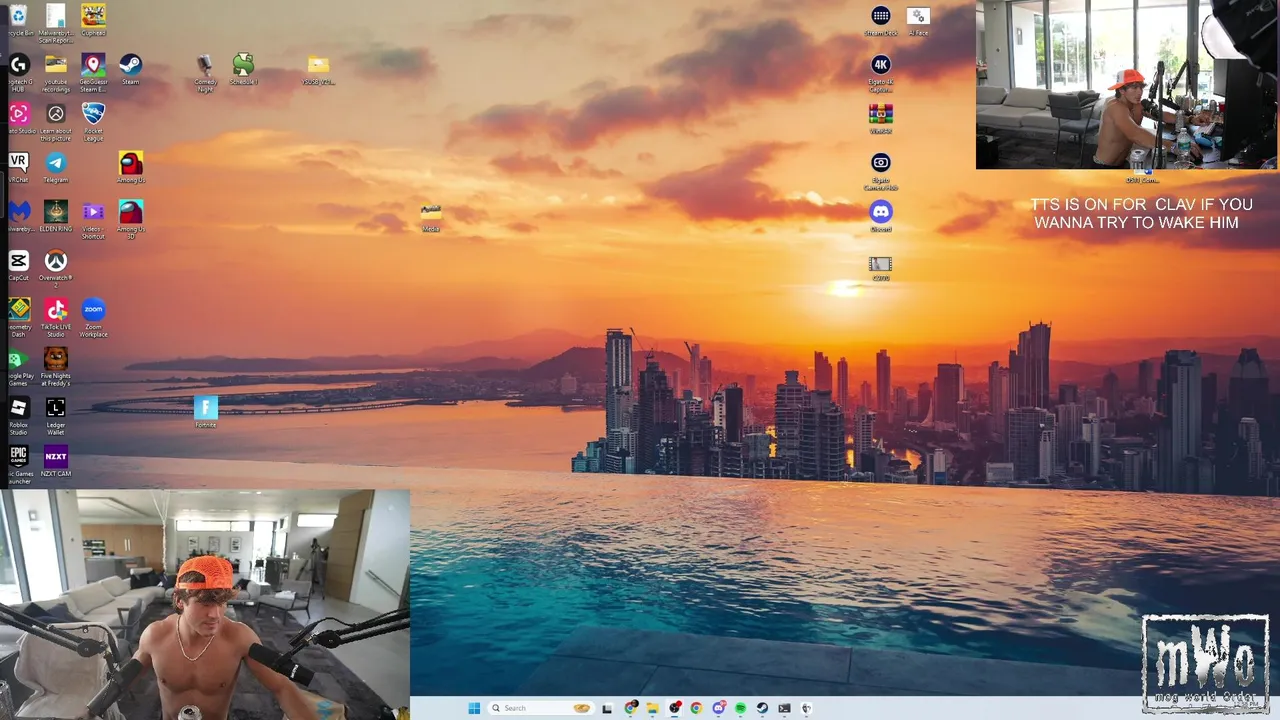Open Logitech G HUB shortcut

click(18, 72)
